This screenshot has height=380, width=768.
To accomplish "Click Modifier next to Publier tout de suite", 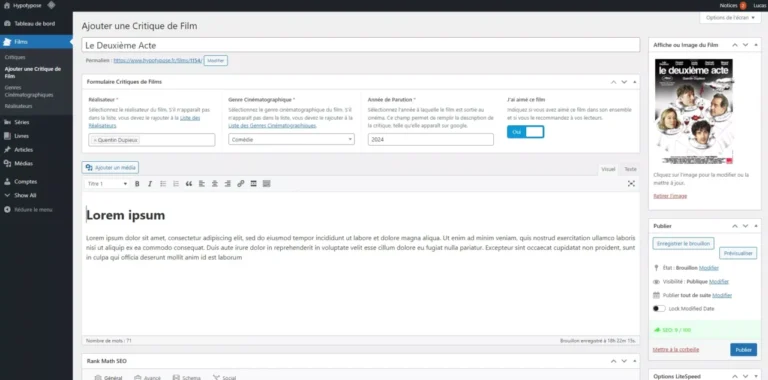I will point(722,295).
